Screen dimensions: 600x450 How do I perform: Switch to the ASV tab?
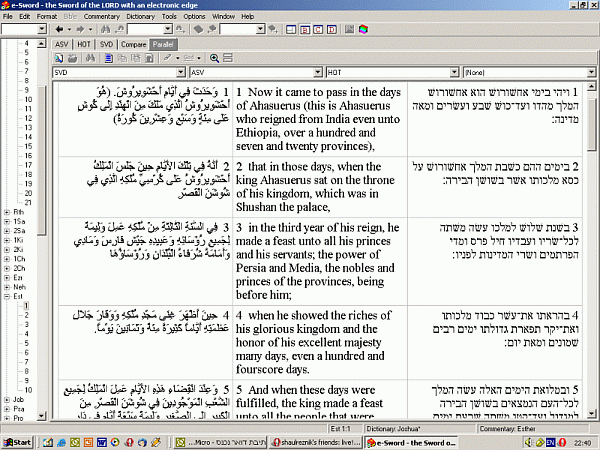point(62,44)
